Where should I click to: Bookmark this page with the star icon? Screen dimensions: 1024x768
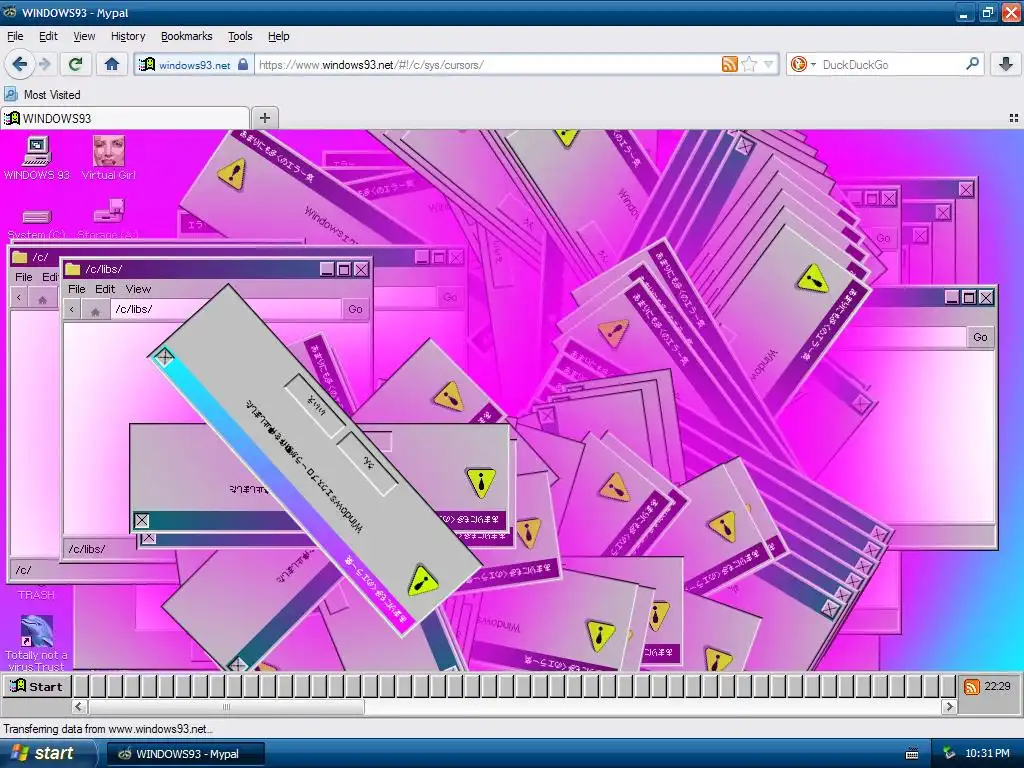749,64
